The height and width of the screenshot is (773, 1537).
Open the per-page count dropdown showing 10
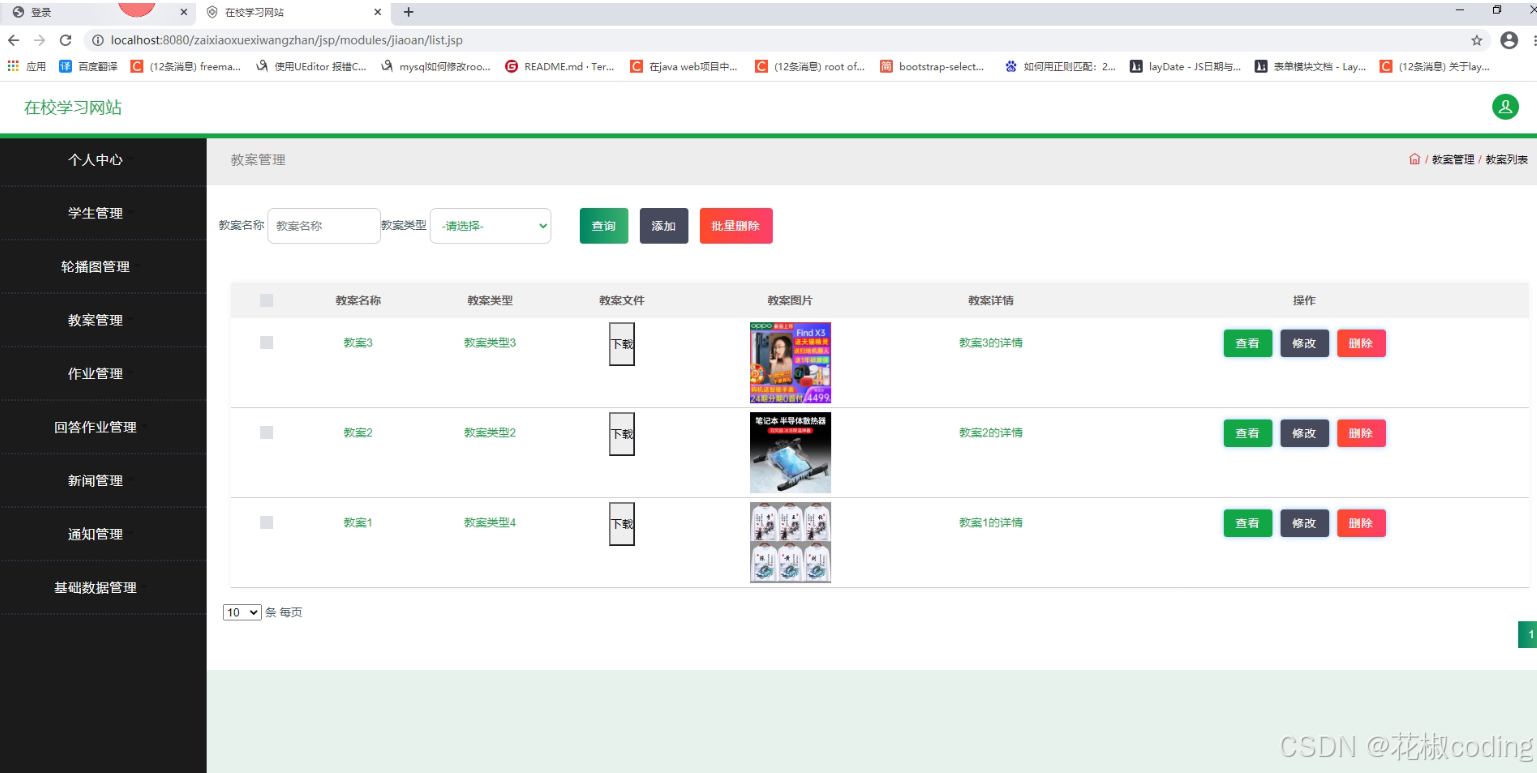242,611
